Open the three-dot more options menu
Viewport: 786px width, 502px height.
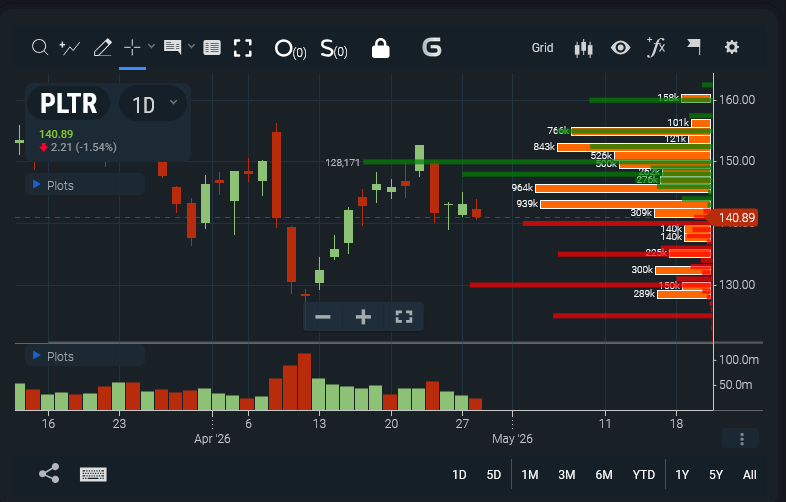(742, 439)
